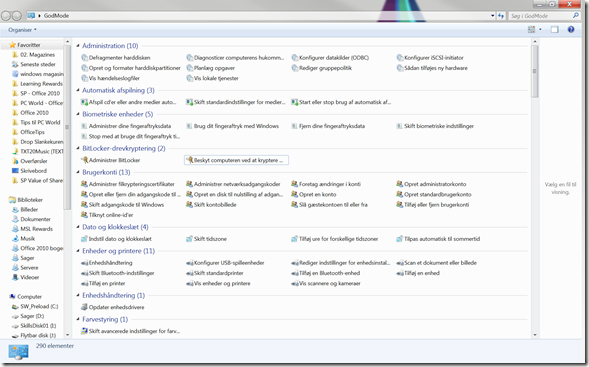Open Skift biometriske indstillinger
589x367 pixels.
pyautogui.click(x=435, y=126)
